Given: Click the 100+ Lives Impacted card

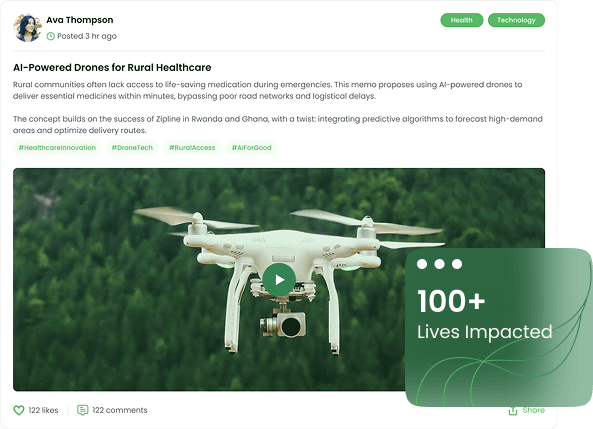Looking at the screenshot, I should coord(498,327).
